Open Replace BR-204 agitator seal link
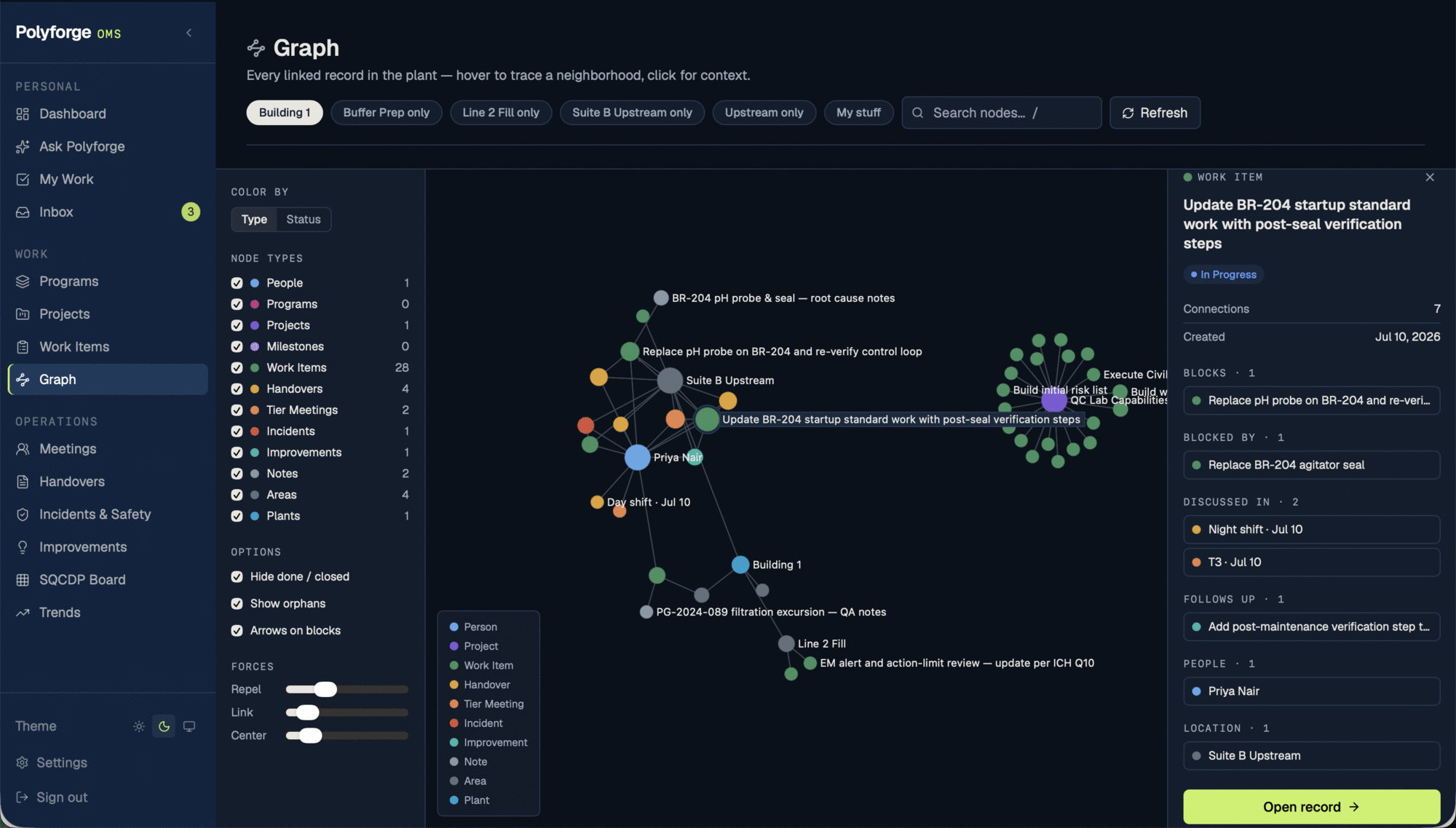 point(1311,465)
